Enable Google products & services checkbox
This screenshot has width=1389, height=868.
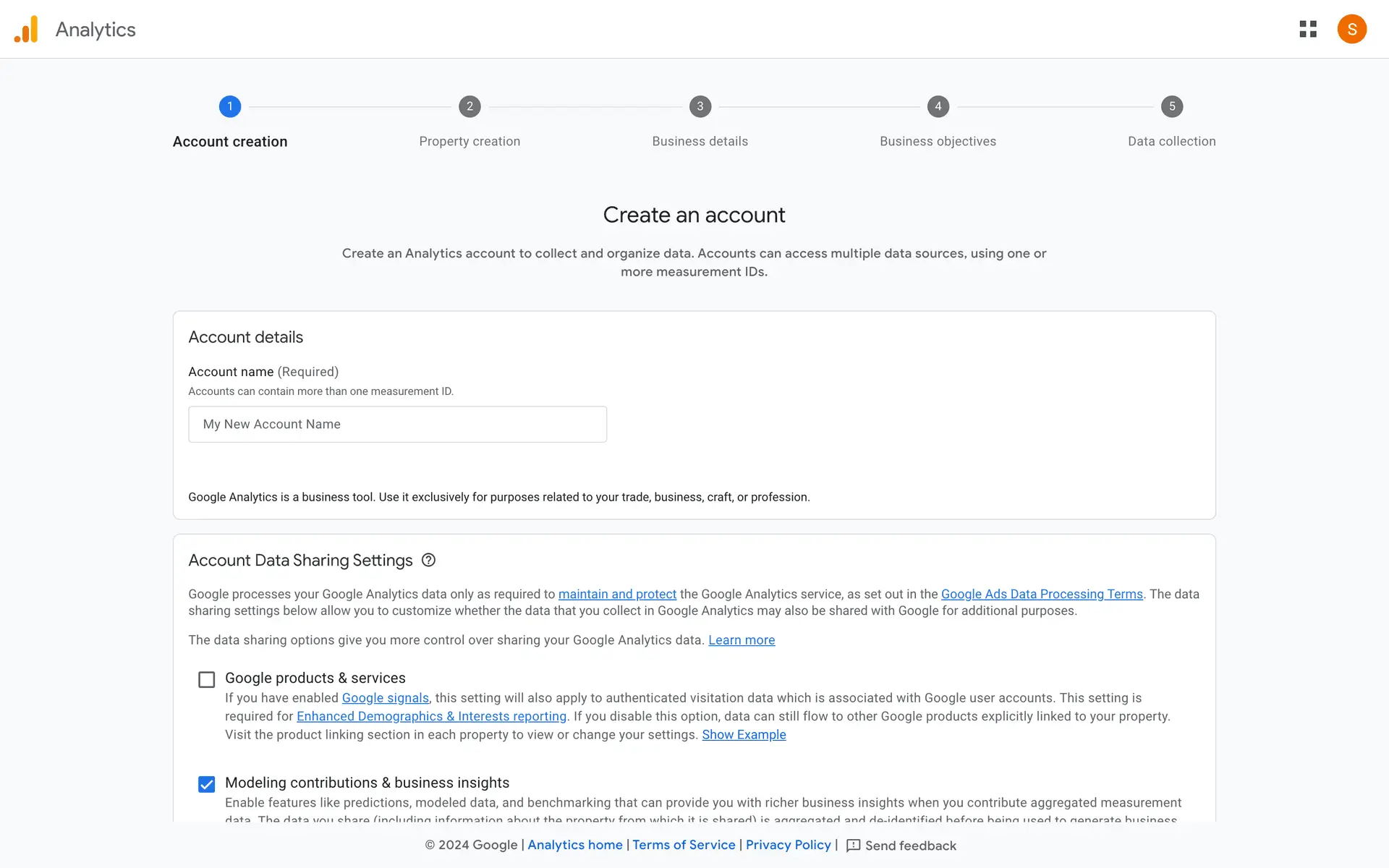(207, 679)
